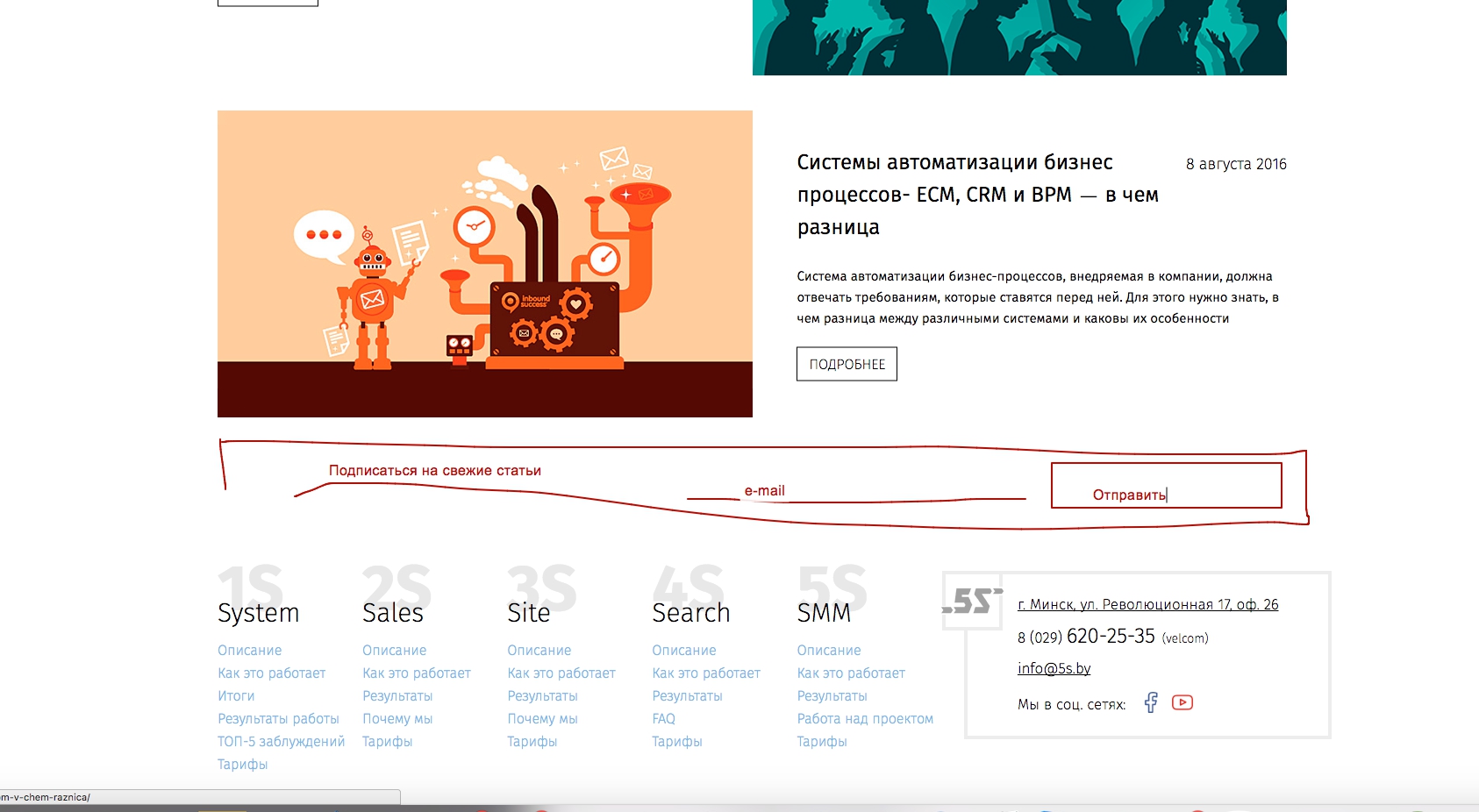1479x812 pixels.
Task: Open Почему мы under Sales
Action: [x=397, y=718]
